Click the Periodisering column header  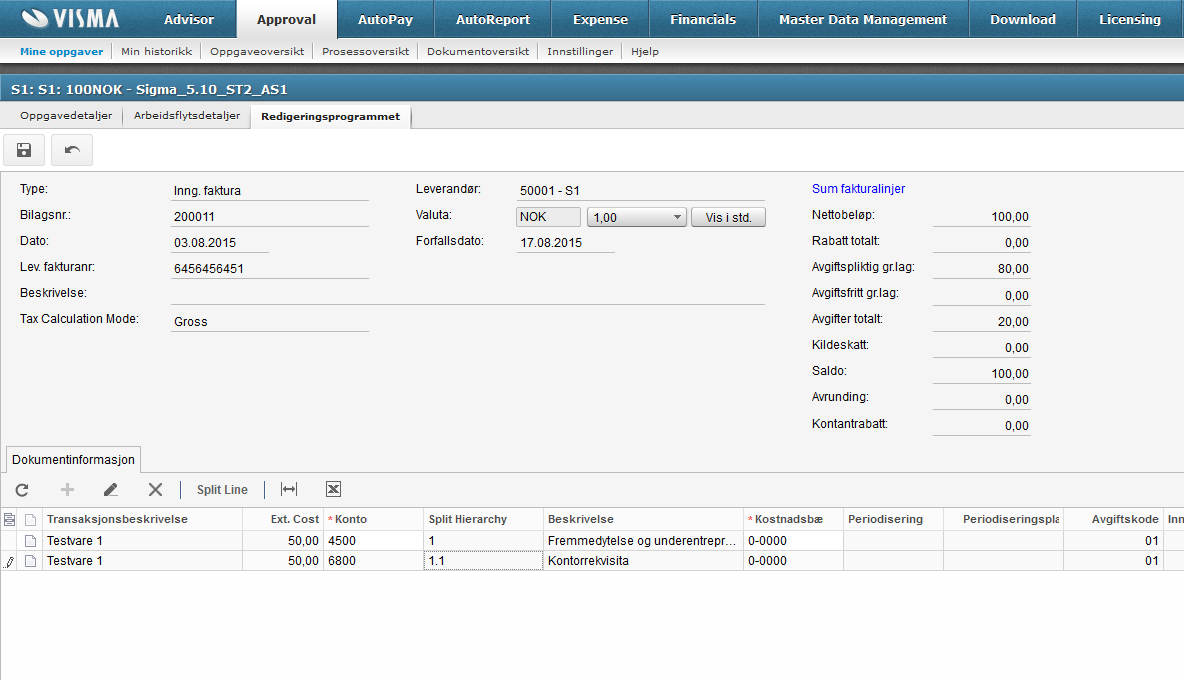click(893, 519)
